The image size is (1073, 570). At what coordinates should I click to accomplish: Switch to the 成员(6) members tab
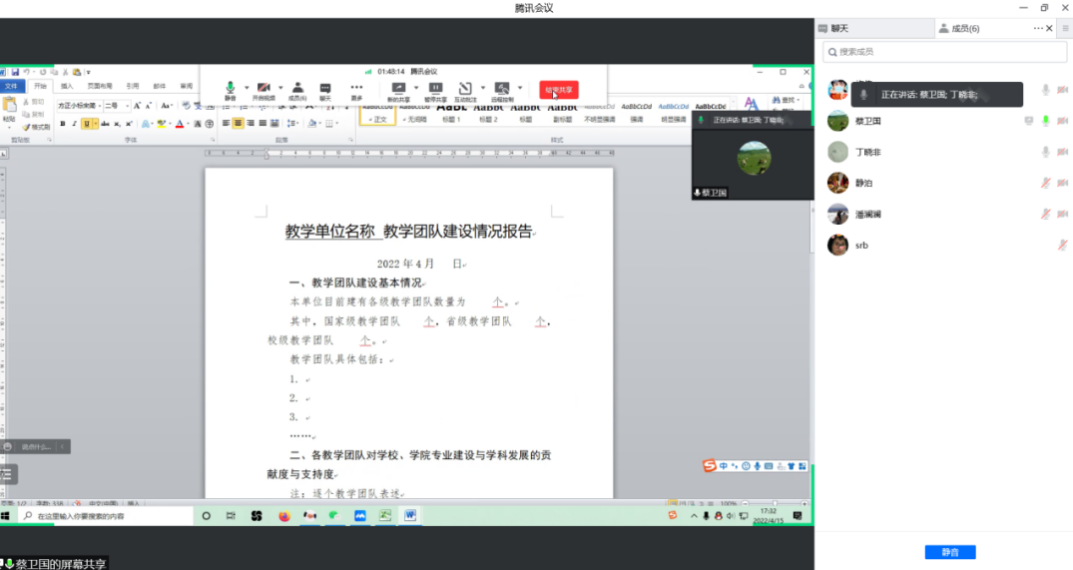coord(958,29)
